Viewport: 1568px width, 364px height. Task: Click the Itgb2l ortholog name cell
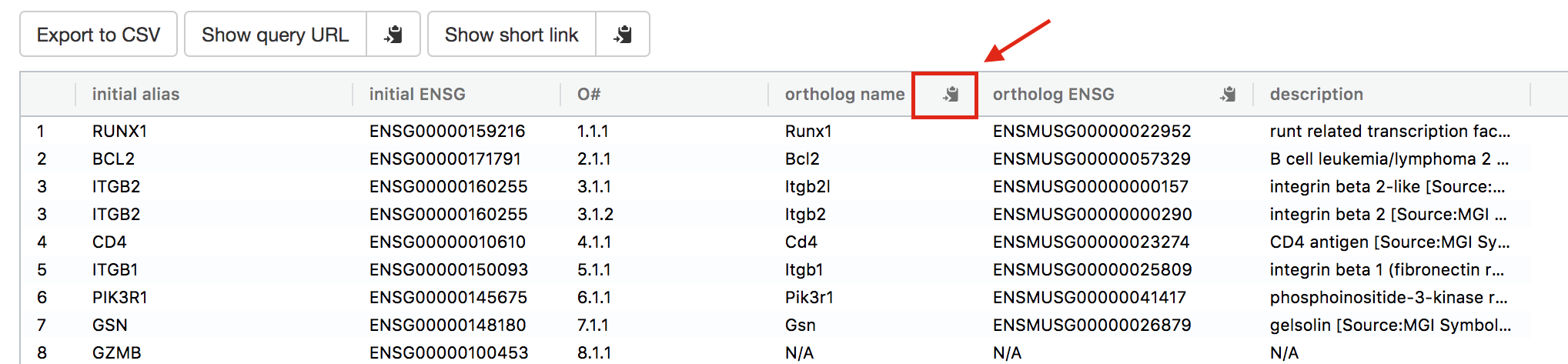pos(807,187)
